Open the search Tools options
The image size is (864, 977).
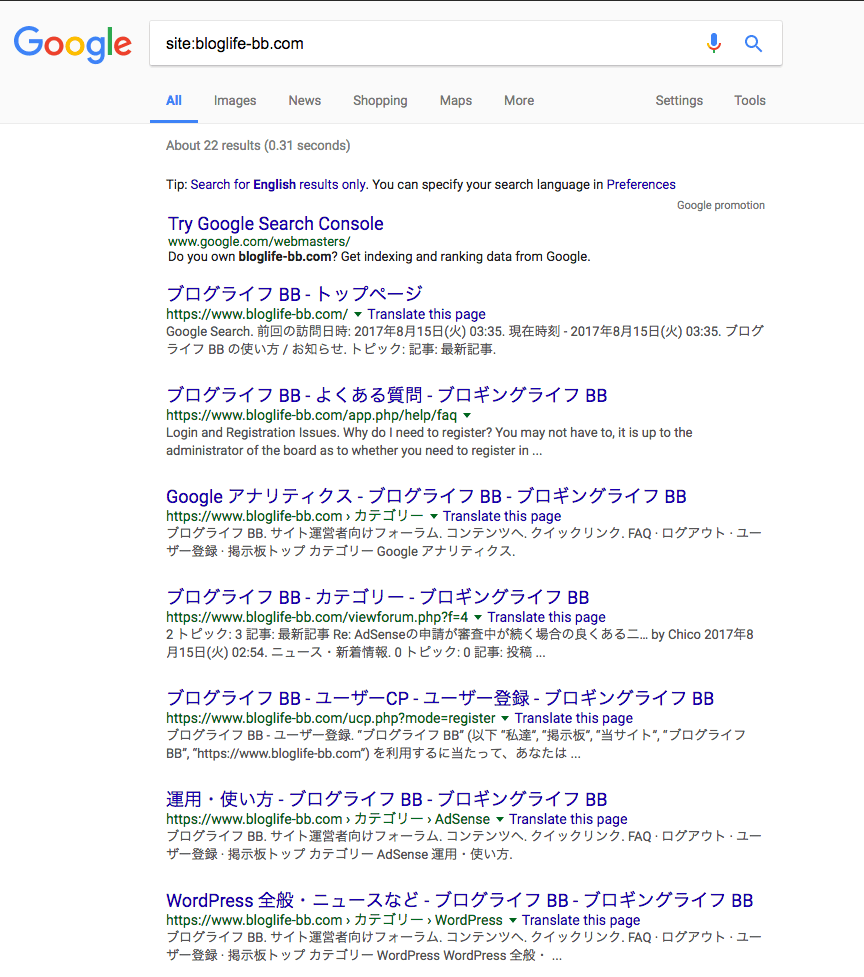[750, 100]
